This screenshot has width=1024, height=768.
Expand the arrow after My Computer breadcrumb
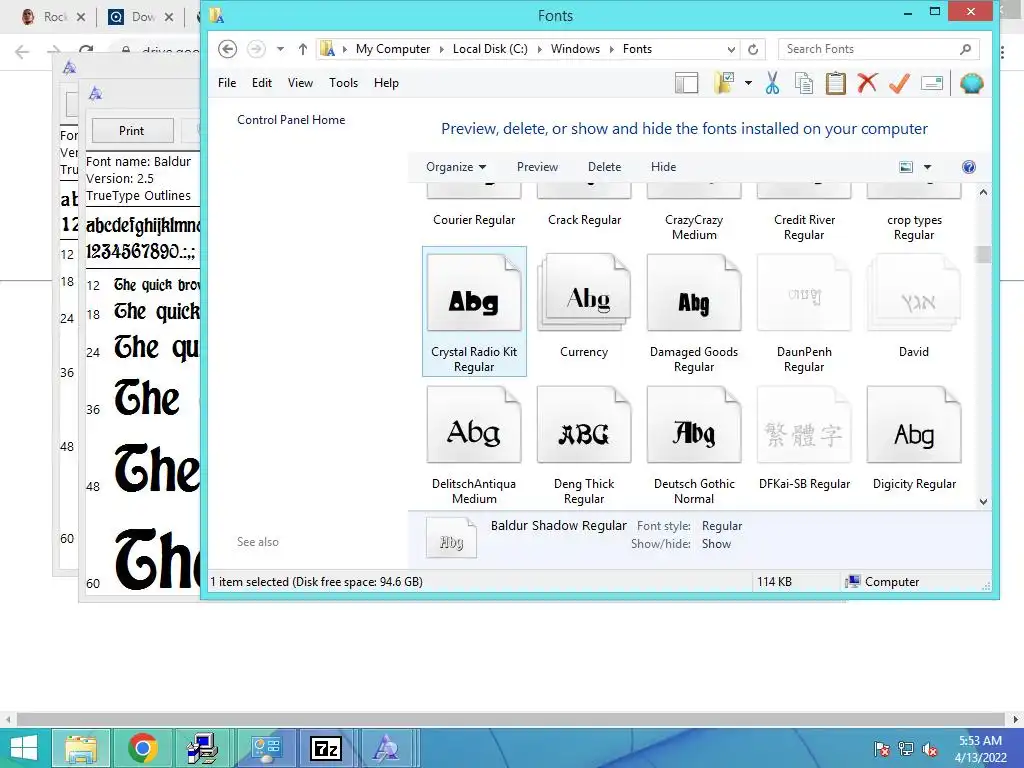(x=442, y=49)
